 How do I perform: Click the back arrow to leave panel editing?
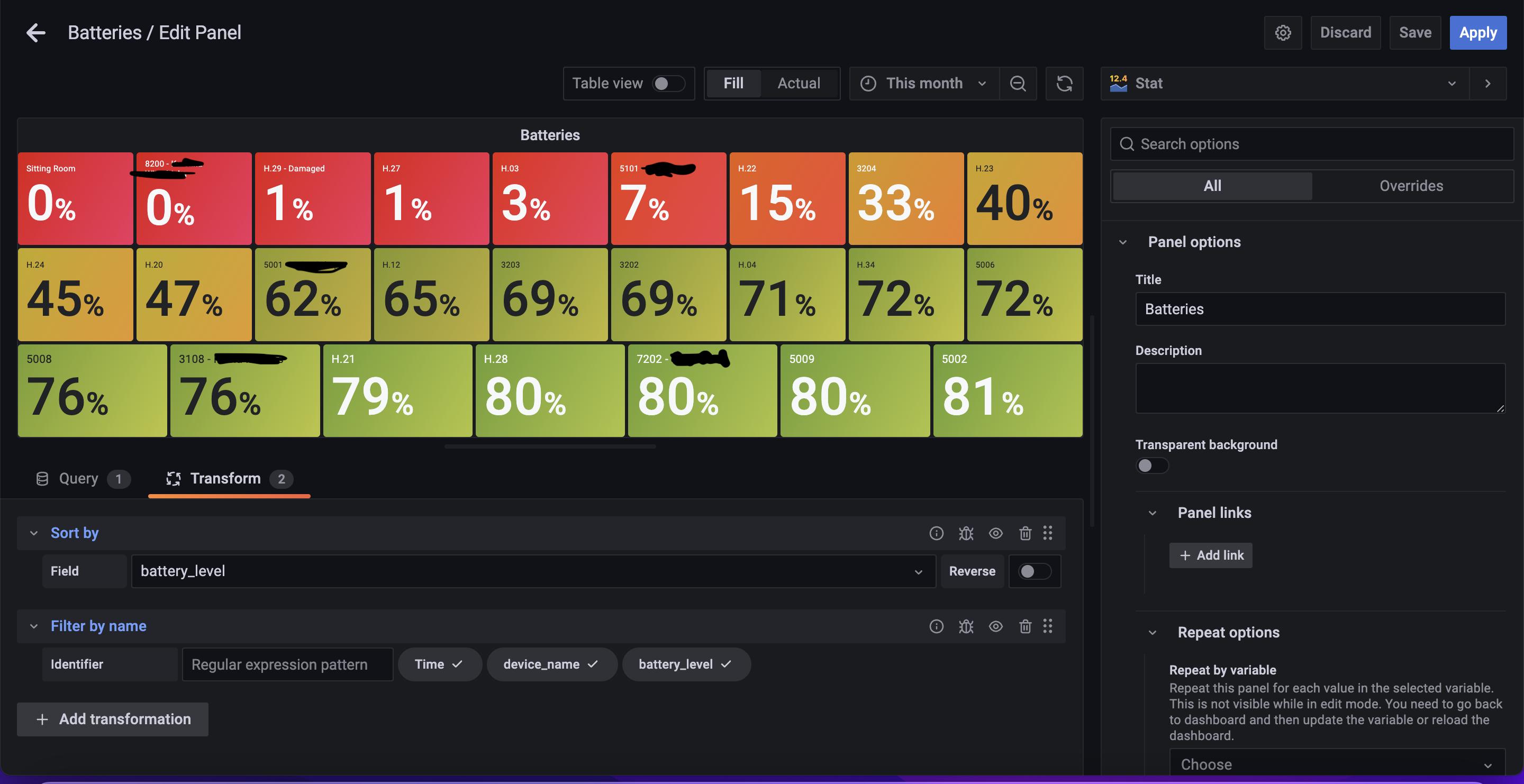(x=35, y=32)
